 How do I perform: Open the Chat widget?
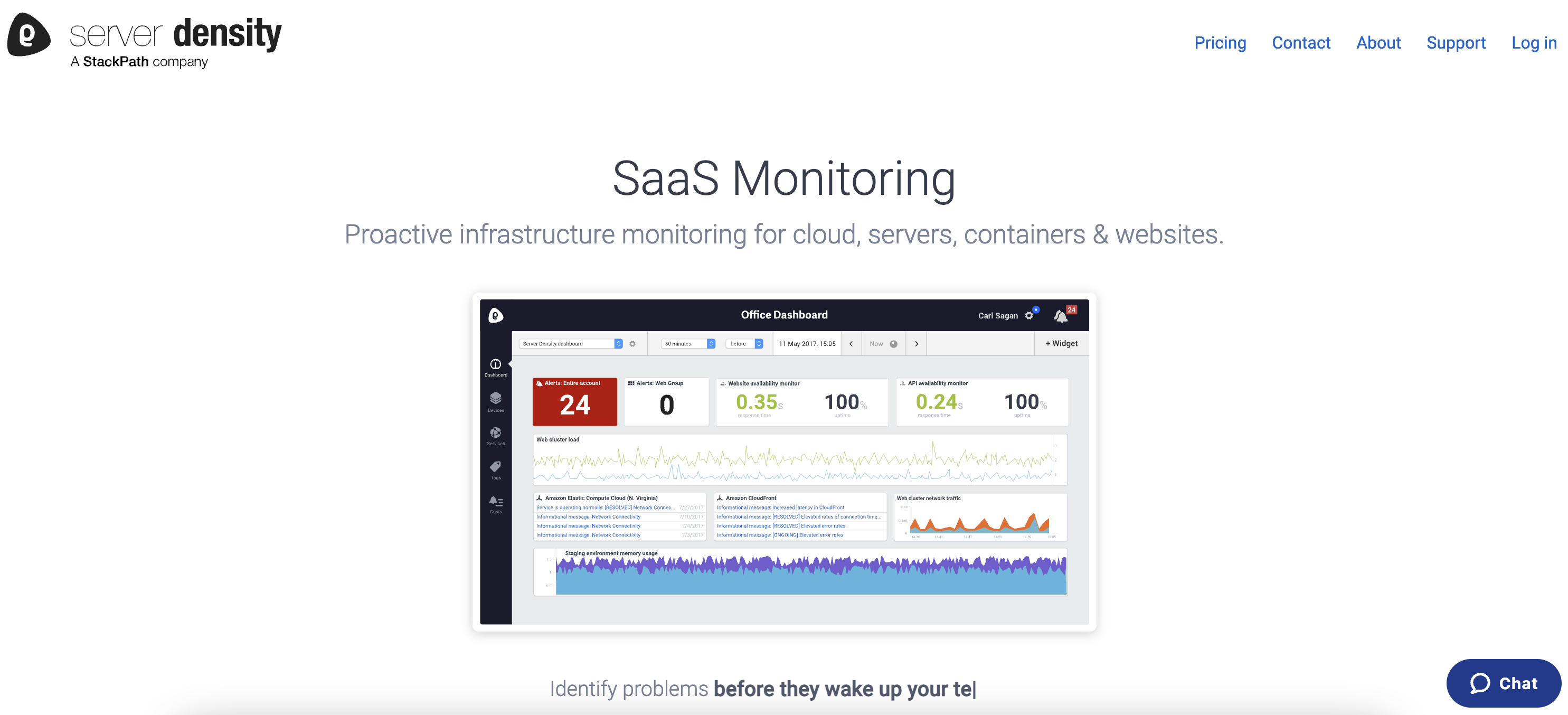[1504, 683]
